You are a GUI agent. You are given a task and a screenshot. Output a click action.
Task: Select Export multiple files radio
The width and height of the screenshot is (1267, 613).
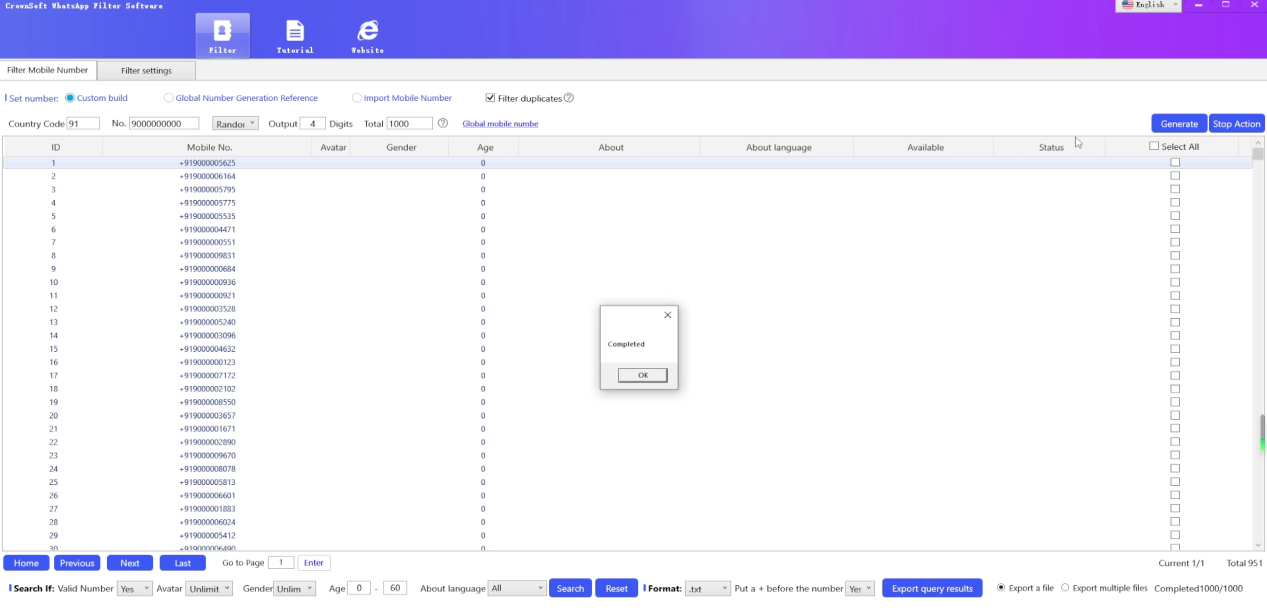[x=1065, y=588]
